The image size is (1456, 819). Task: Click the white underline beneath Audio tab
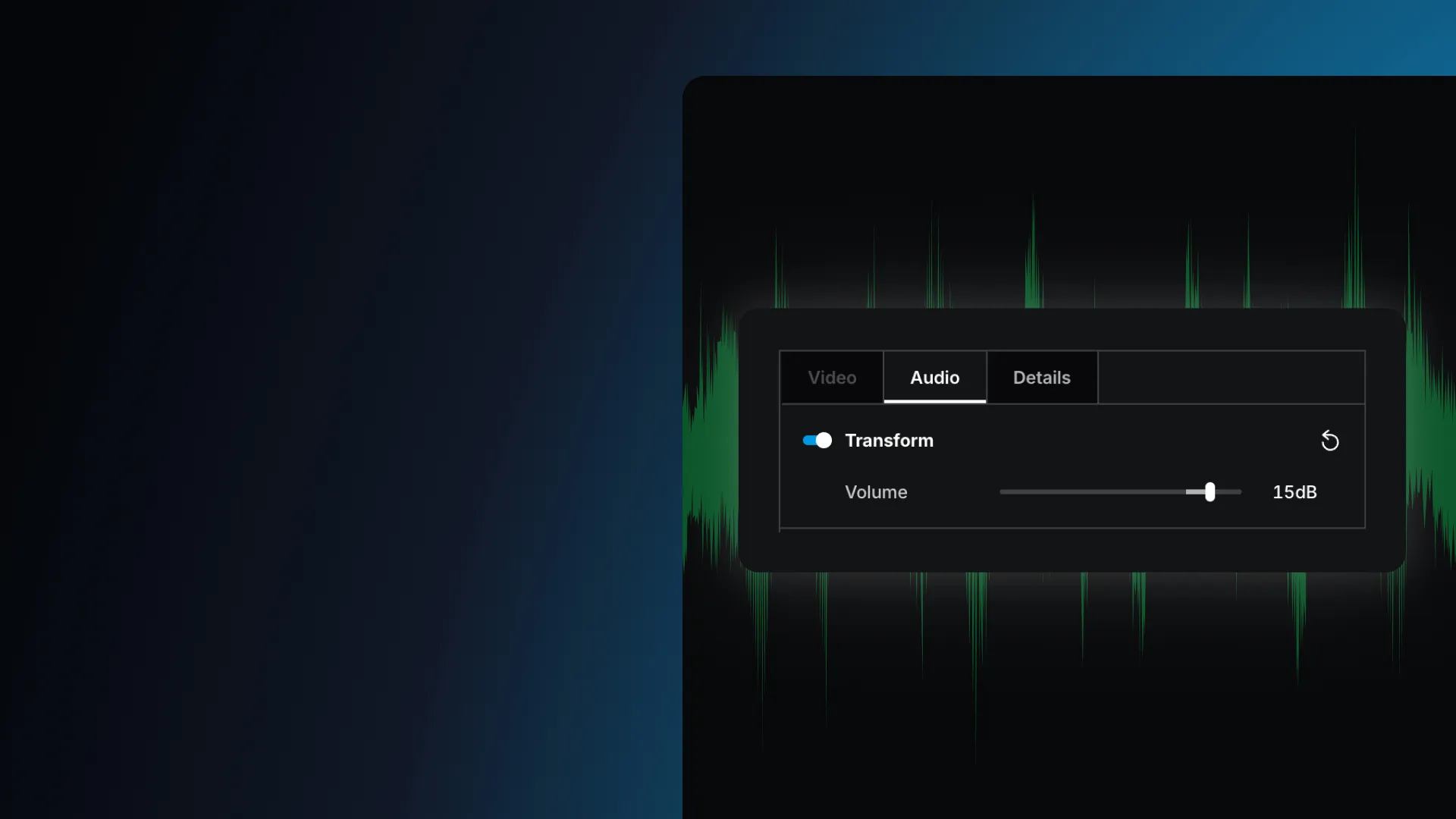(x=934, y=401)
